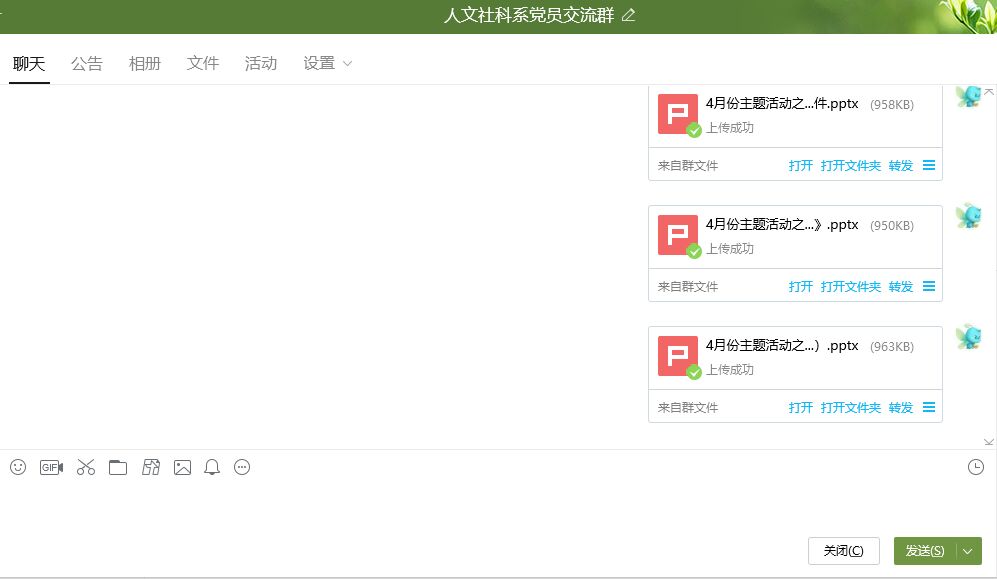Switch to the 聊天 tab
The height and width of the screenshot is (579, 997).
click(29, 64)
